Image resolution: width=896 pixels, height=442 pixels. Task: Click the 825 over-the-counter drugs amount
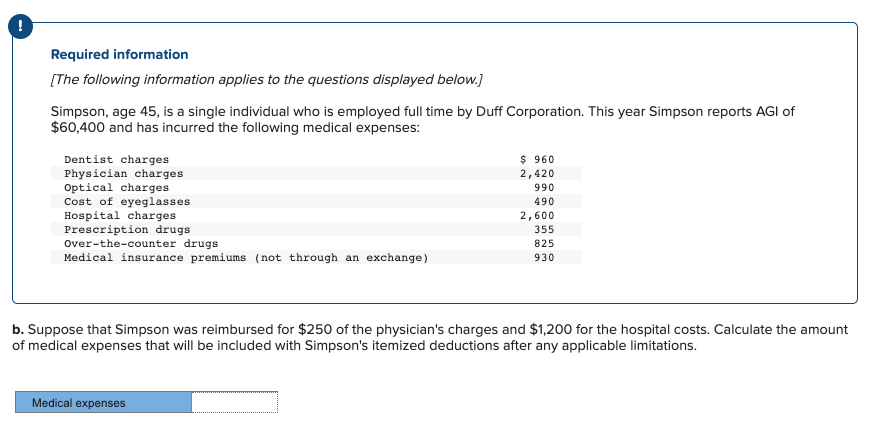coord(544,244)
